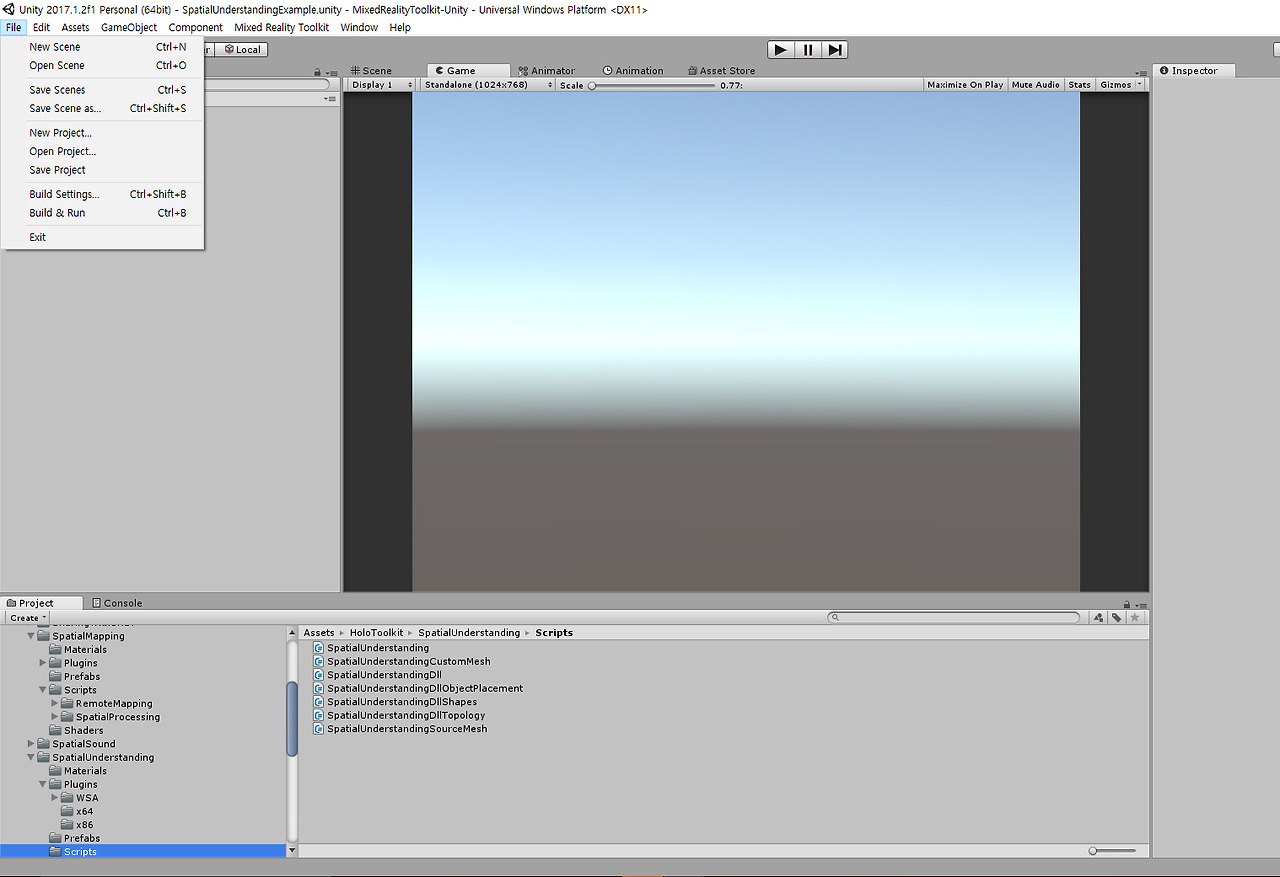Open the Standalone (1024x768) resolution dropdown
This screenshot has width=1280, height=877.
tap(487, 85)
